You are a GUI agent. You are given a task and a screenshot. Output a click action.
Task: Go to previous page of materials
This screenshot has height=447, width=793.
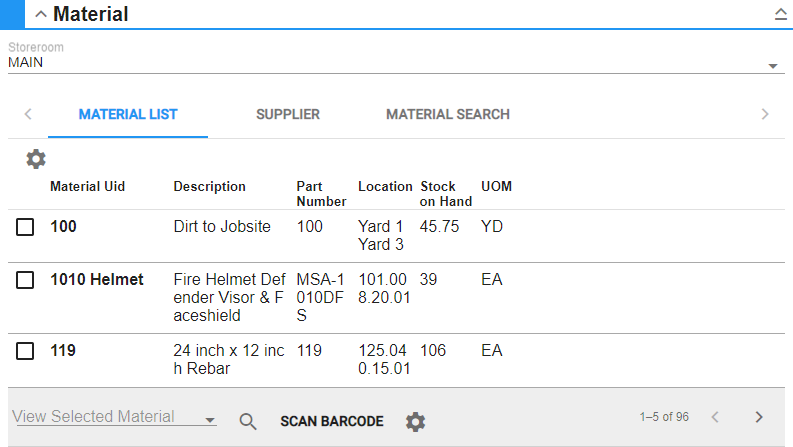coord(714,417)
